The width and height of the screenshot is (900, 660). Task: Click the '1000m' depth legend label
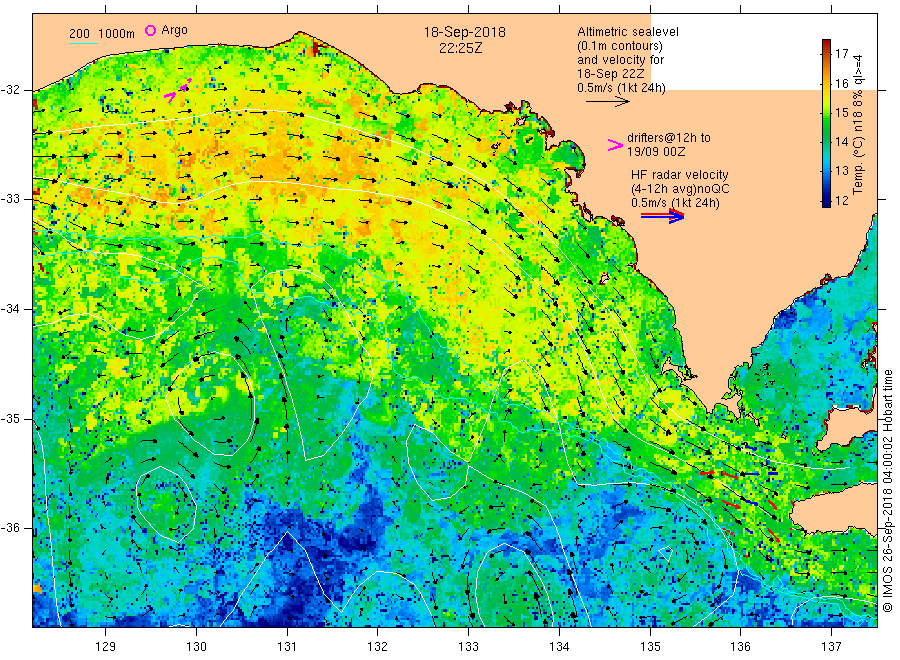(117, 34)
